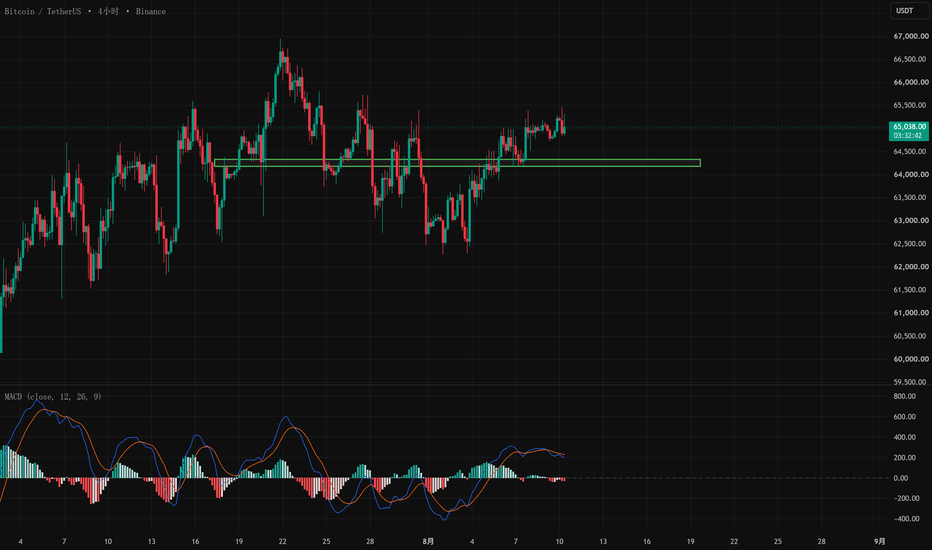Click the 64,000.00 price axis label
Viewport: 932px width, 550px height.
tap(910, 174)
